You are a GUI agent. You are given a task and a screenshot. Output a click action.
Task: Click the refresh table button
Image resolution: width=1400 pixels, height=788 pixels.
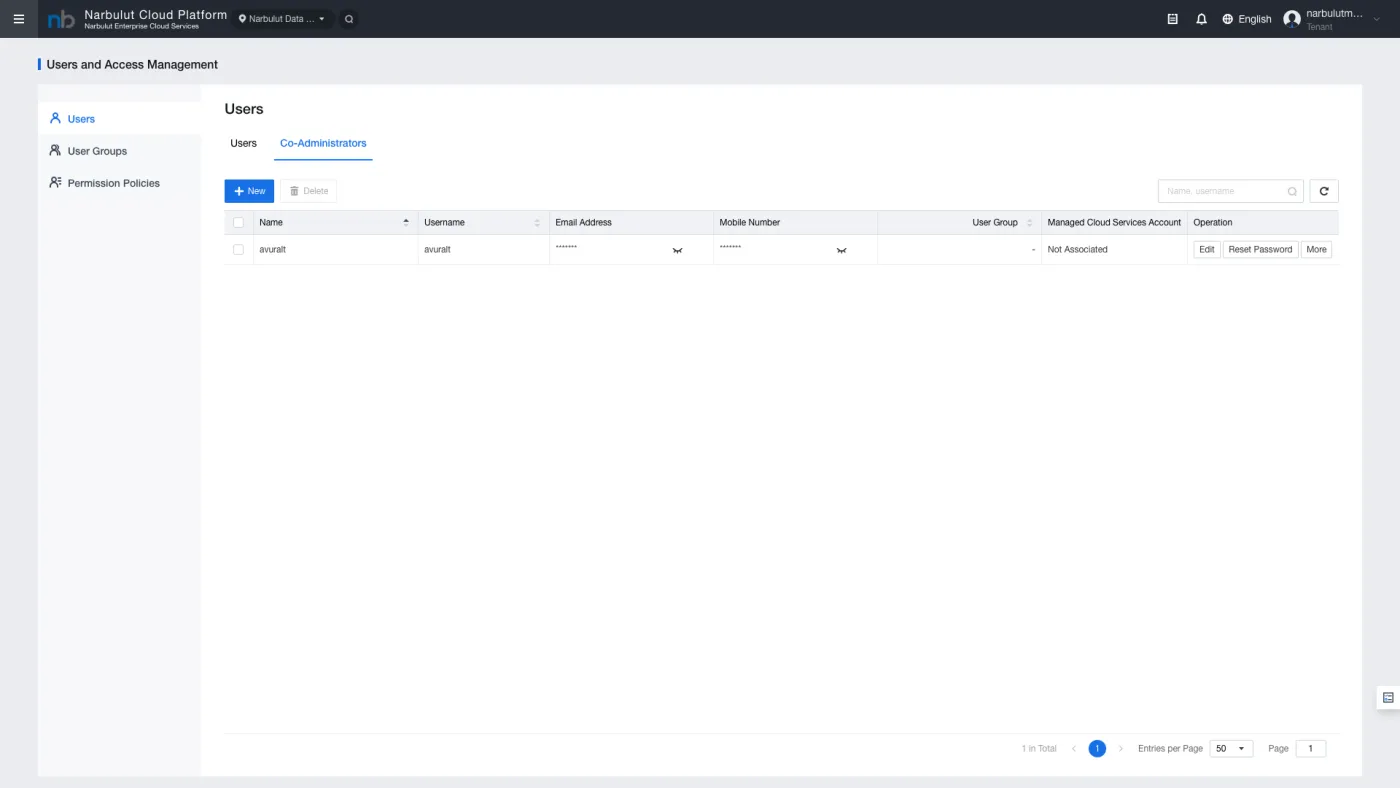pyautogui.click(x=1324, y=191)
